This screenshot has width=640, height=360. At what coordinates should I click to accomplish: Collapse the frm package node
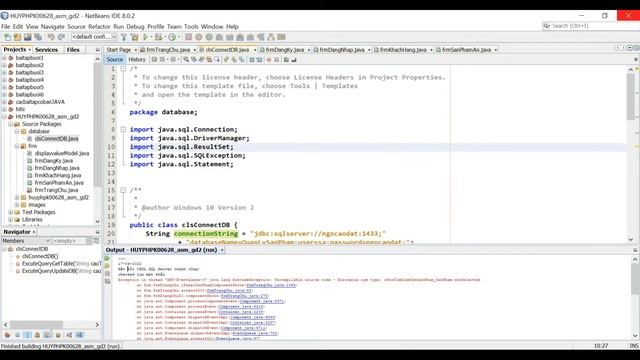tap(17, 146)
